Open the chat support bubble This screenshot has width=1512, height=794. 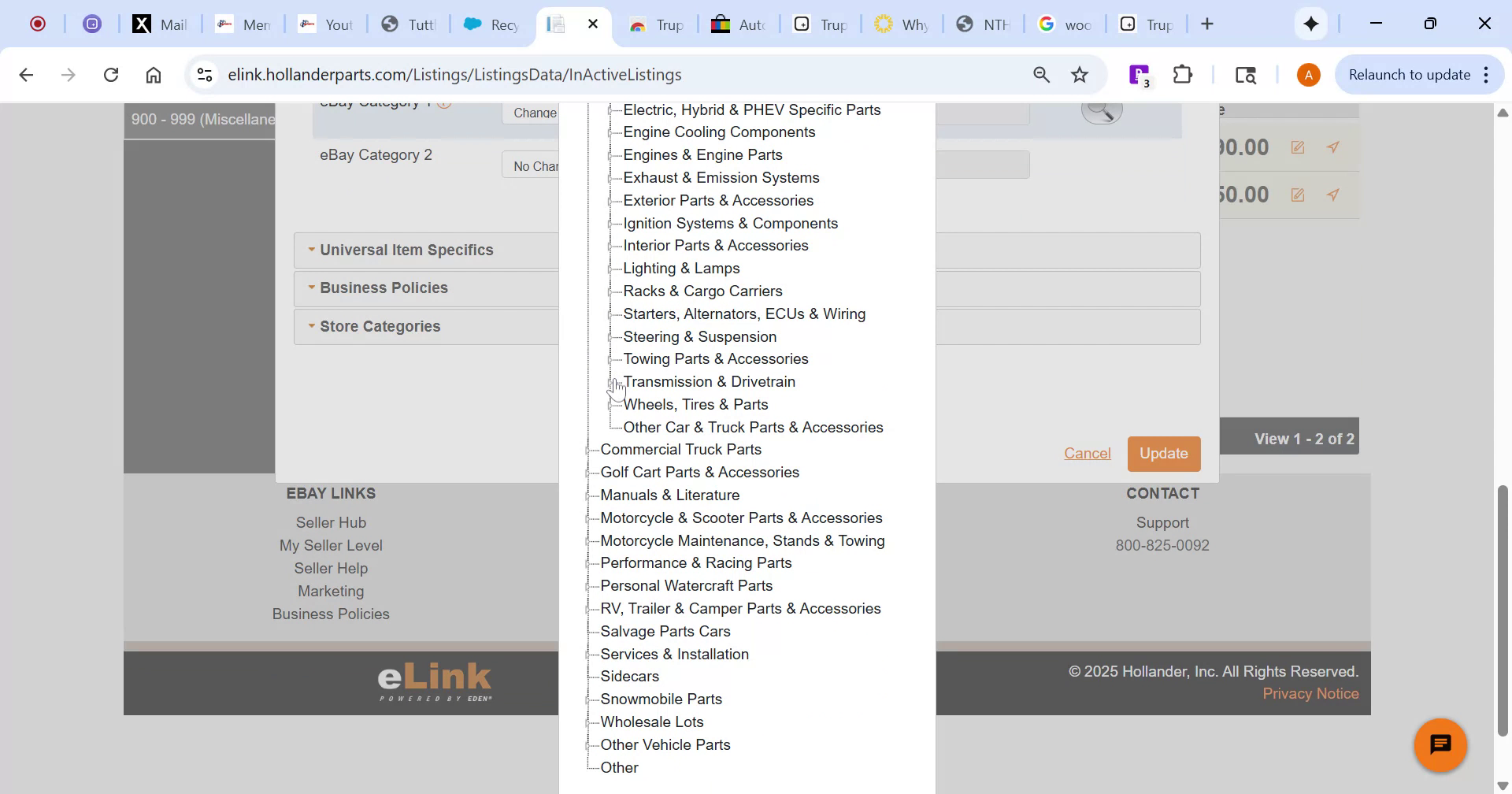coord(1440,744)
